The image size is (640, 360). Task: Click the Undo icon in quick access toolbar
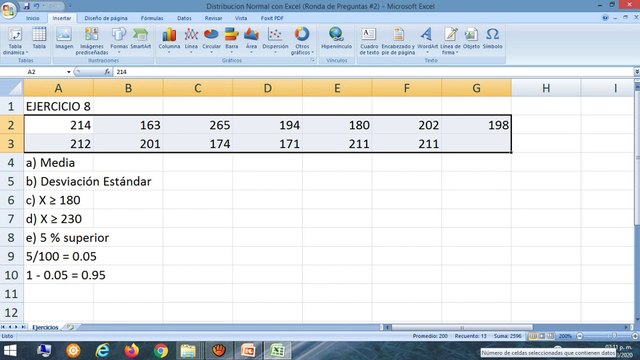coord(37,6)
